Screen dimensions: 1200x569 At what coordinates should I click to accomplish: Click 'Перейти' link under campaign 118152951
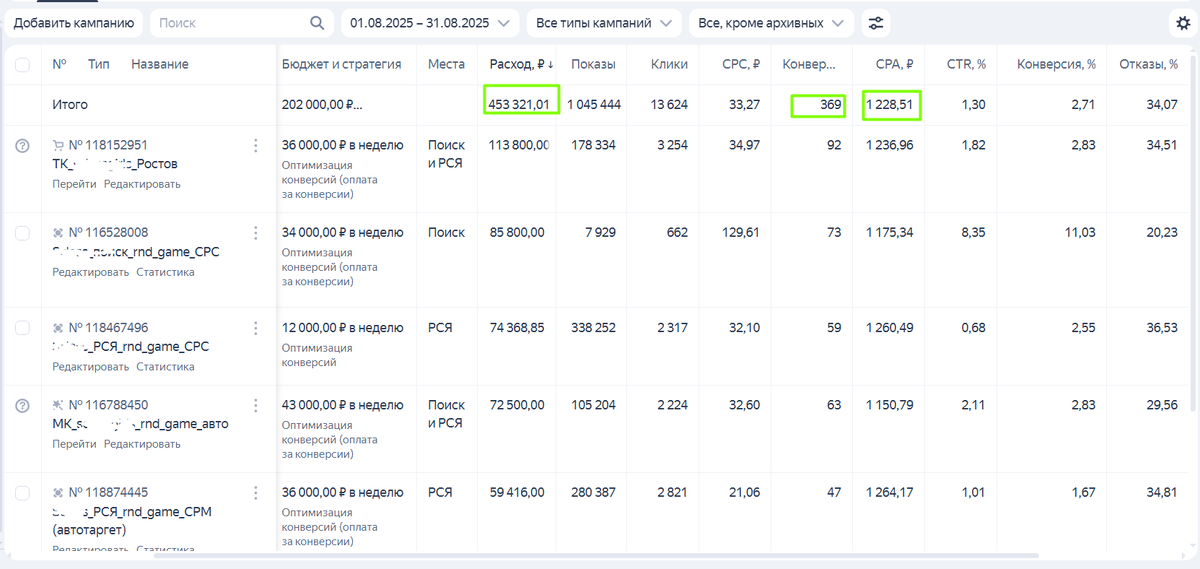[74, 184]
